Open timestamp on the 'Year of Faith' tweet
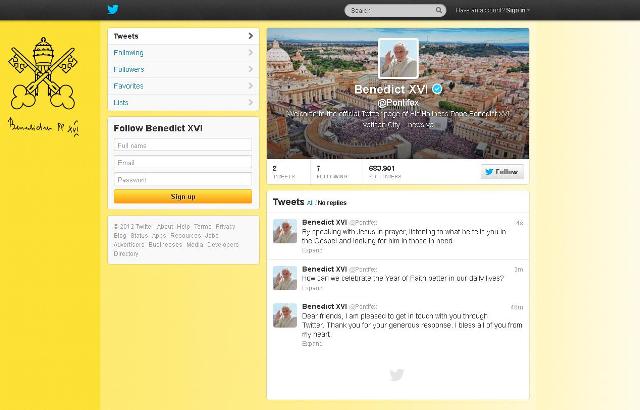Image resolution: width=640 pixels, height=410 pixels. point(519,270)
